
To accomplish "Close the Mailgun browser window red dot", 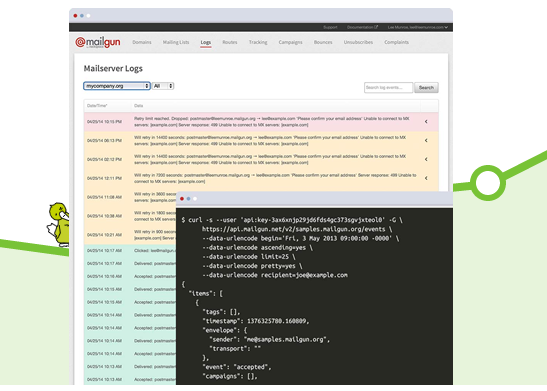I will [x=75, y=16].
